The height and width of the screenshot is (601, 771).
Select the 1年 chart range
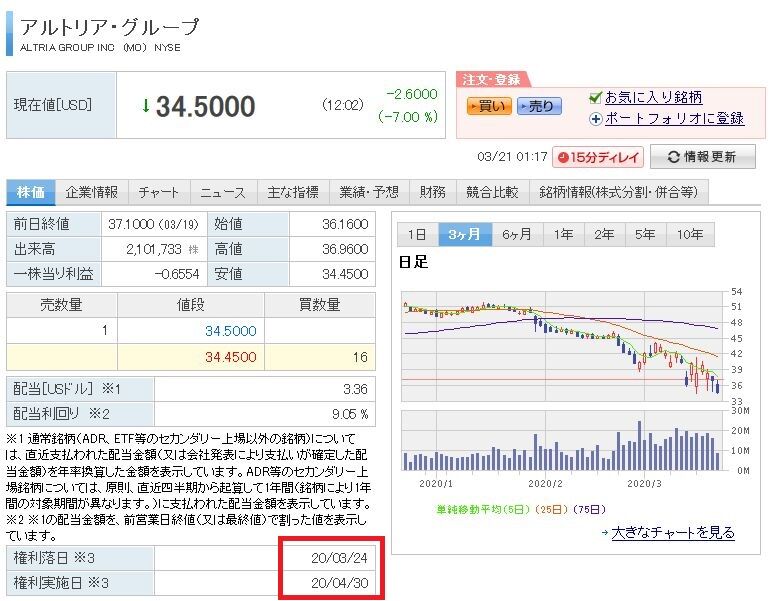[563, 234]
